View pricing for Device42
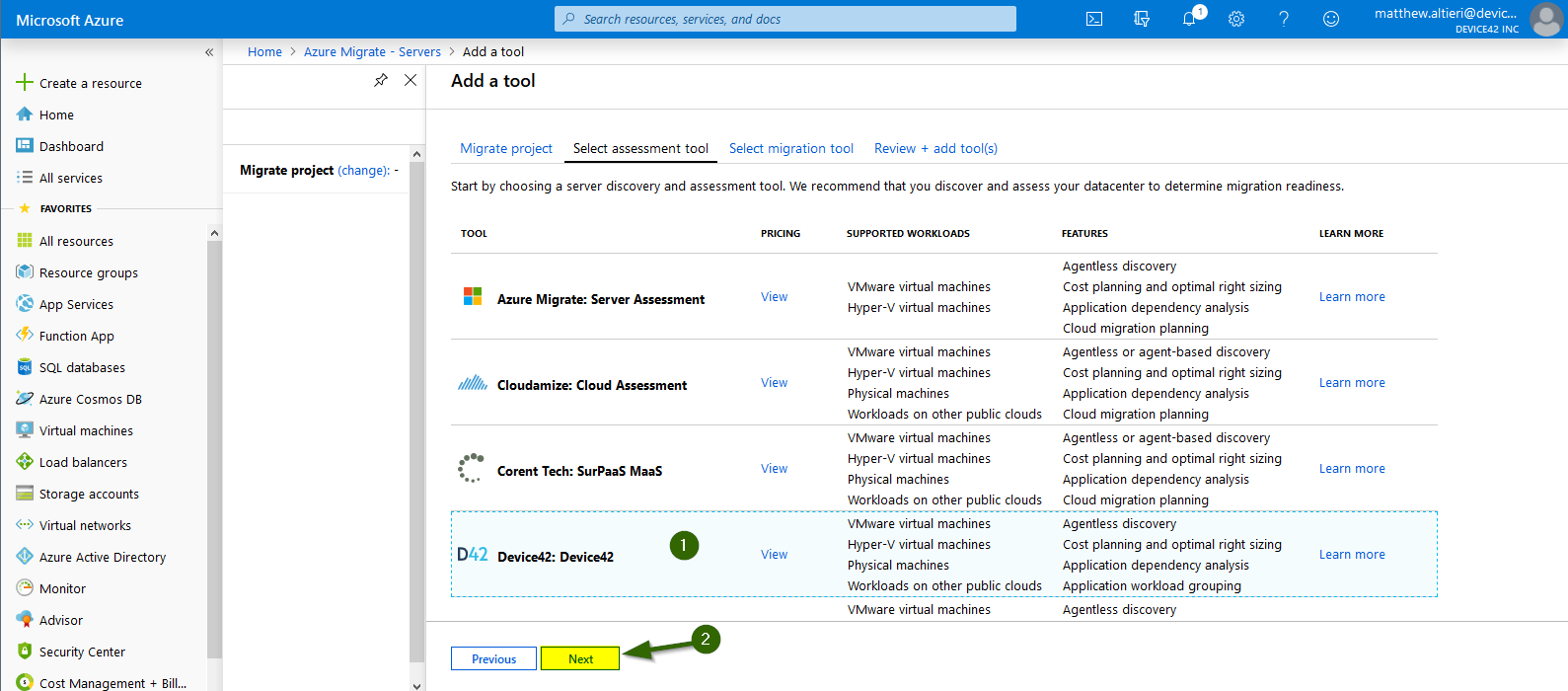1568x691 pixels. click(774, 555)
